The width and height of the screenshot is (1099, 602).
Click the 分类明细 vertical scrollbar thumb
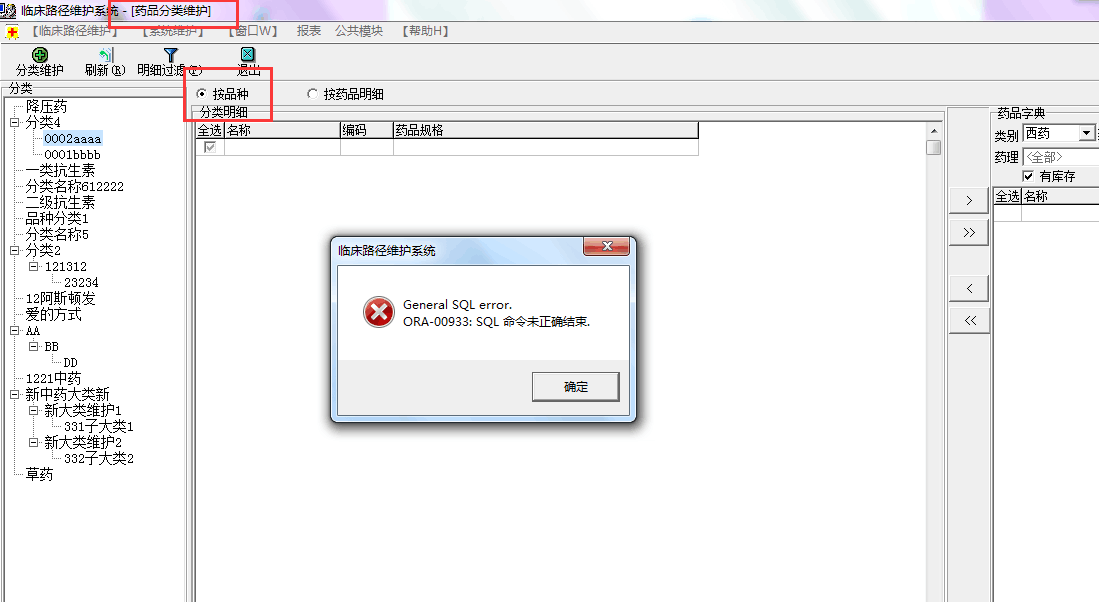tap(933, 147)
